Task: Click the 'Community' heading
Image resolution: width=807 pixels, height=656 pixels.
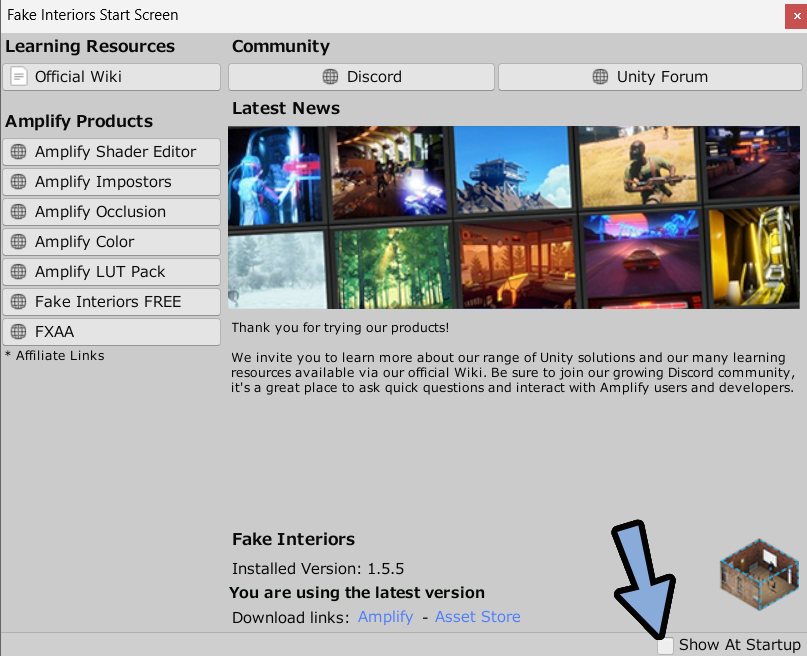Action: point(280,46)
